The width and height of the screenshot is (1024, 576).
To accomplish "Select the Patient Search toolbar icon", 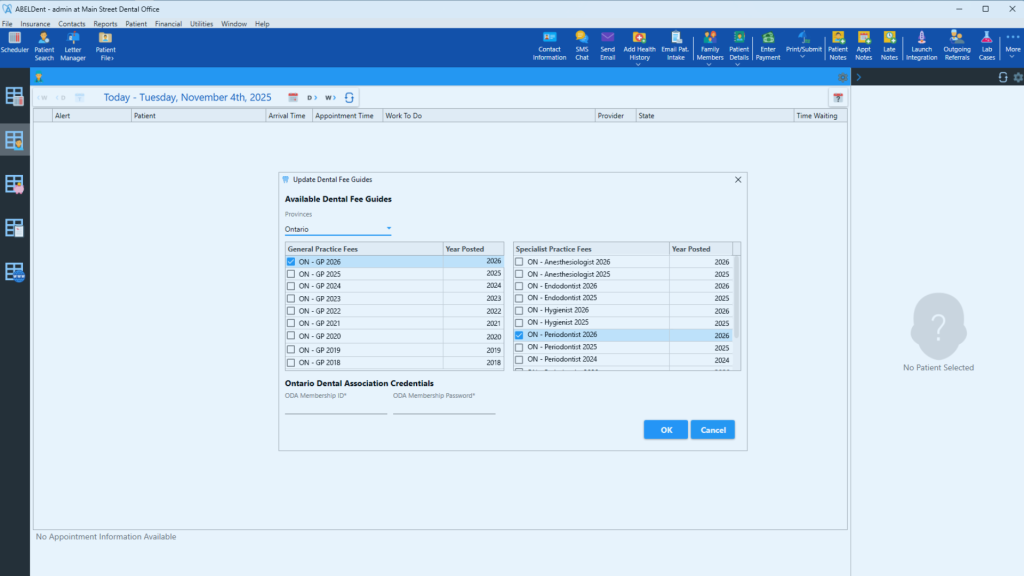I will coord(43,46).
